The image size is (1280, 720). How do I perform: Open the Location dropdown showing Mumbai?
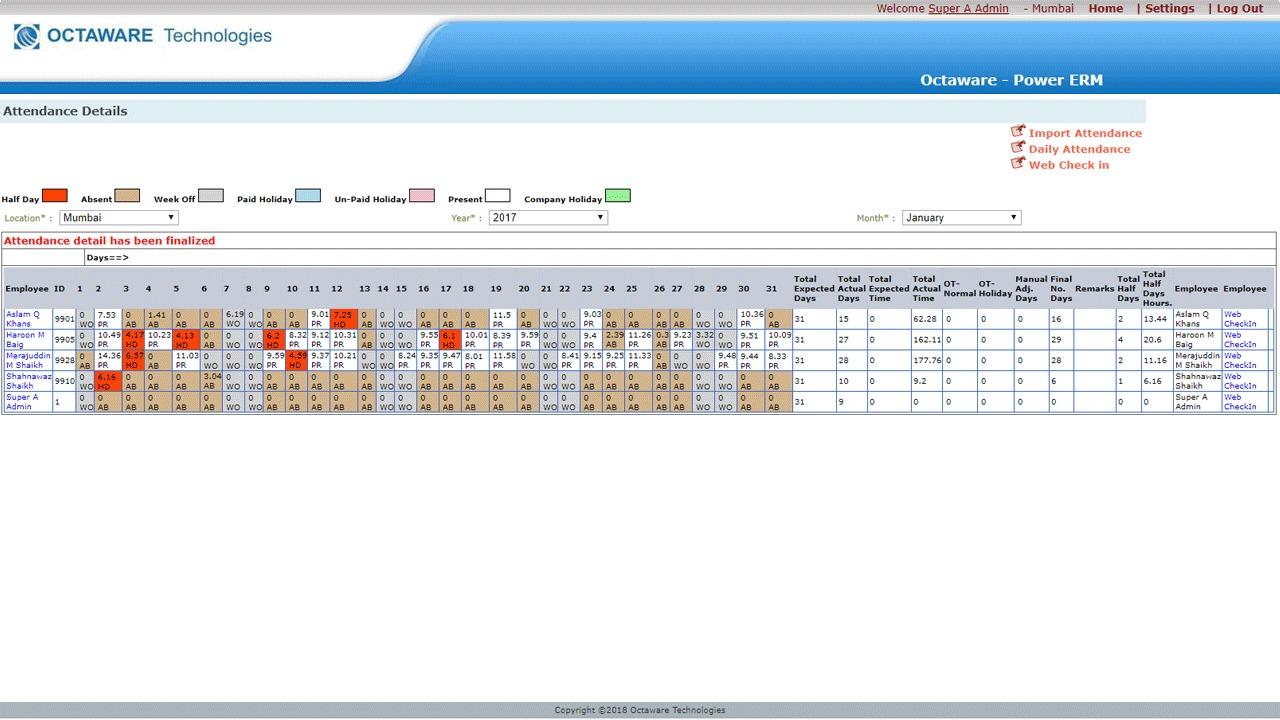119,217
